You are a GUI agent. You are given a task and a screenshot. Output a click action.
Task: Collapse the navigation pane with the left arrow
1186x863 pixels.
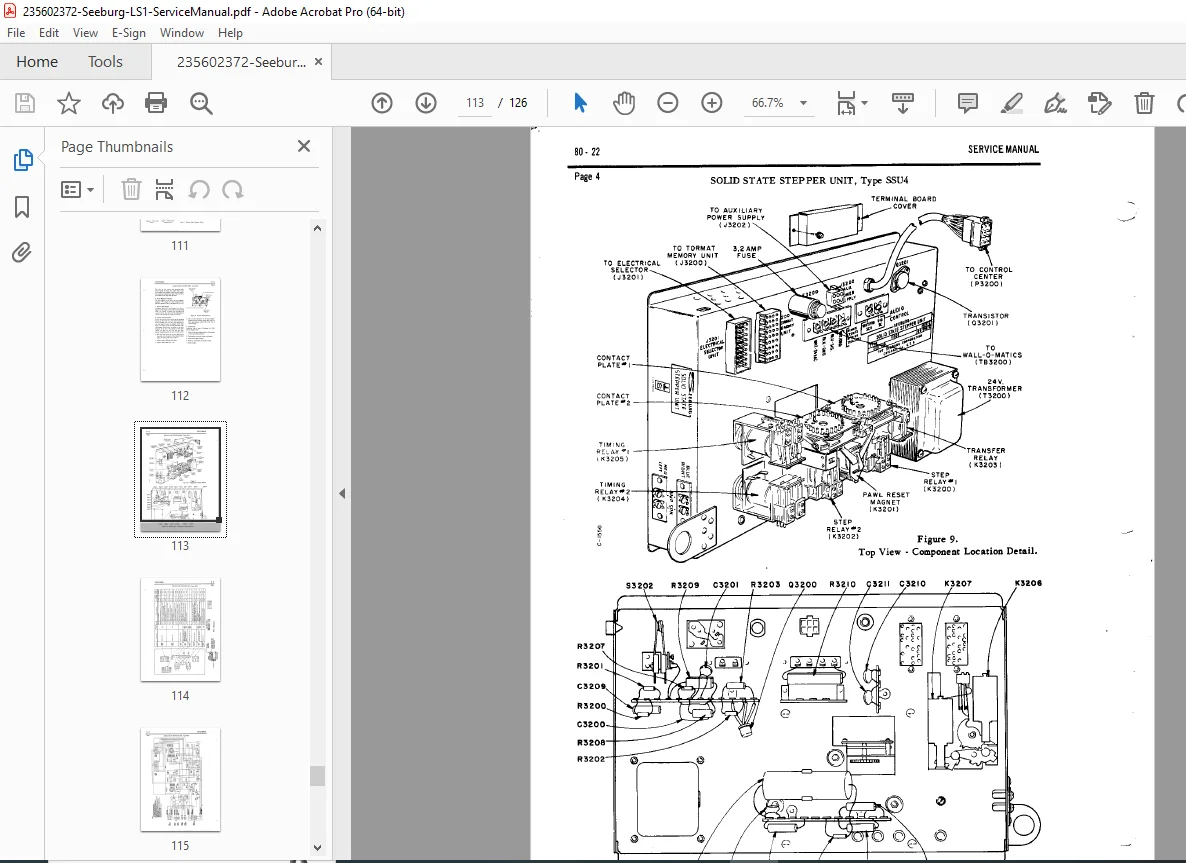[342, 493]
